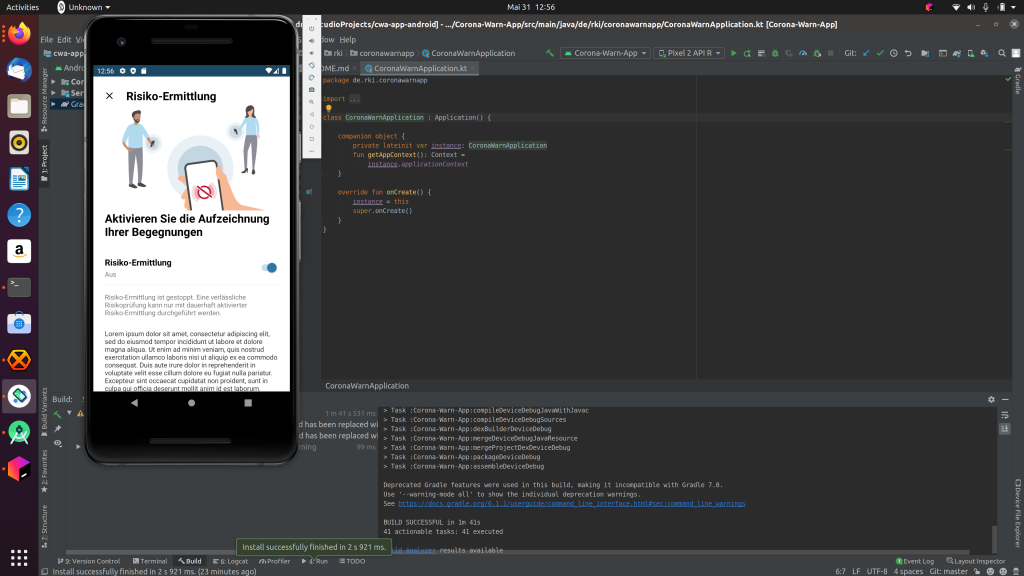This screenshot has height=576, width=1024.
Task: Open Search Everywhere with the magnifier icon
Action: tap(1002, 51)
